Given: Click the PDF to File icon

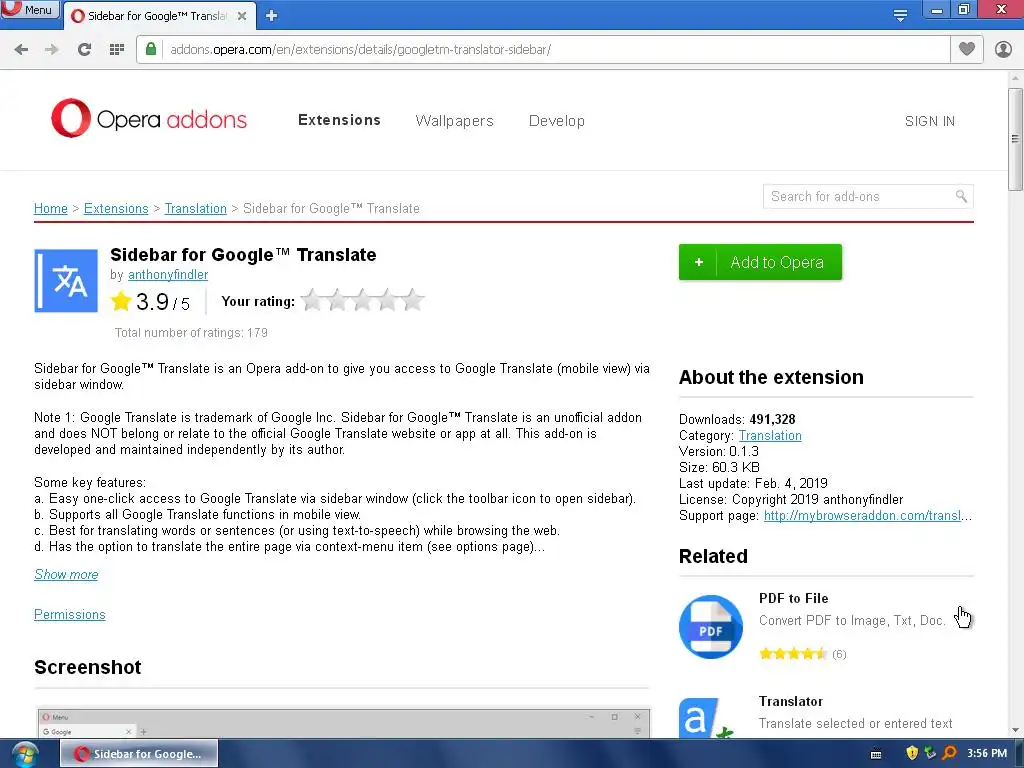Looking at the screenshot, I should [711, 627].
